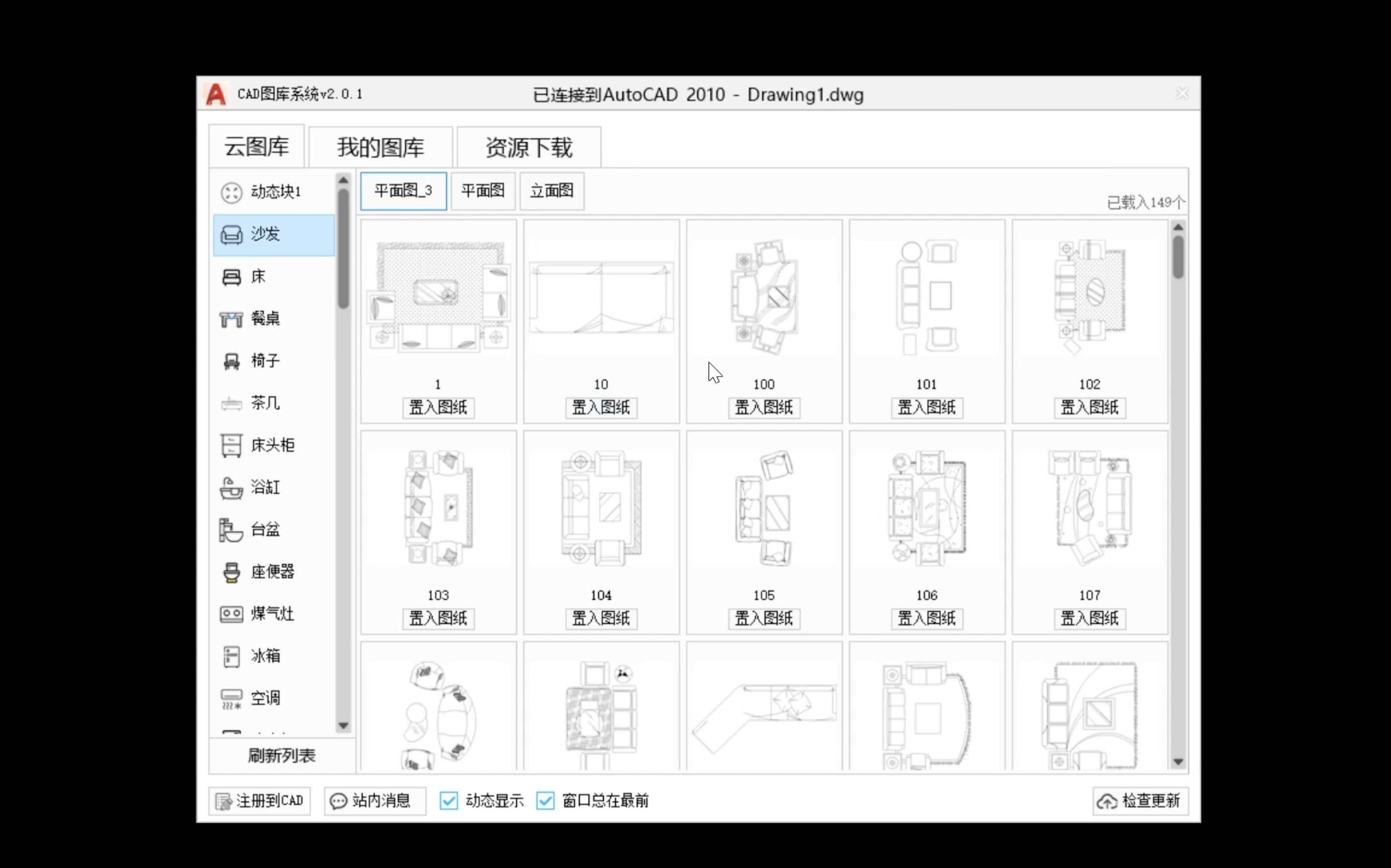Click thumbnail grid scrollbar down arrow
The width and height of the screenshot is (1391, 868).
[x=1178, y=763]
